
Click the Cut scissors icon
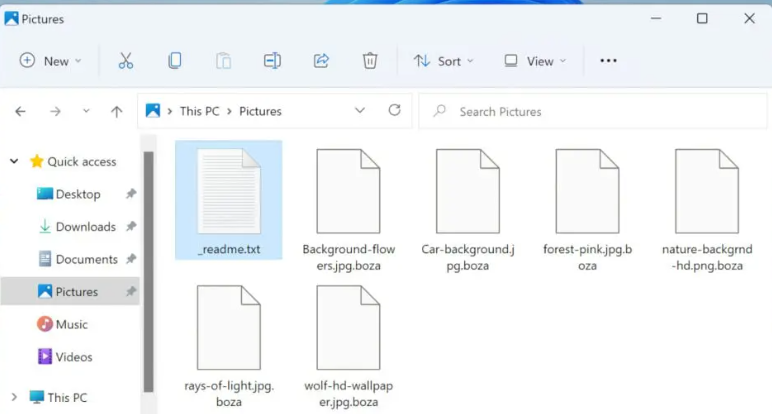click(x=125, y=61)
